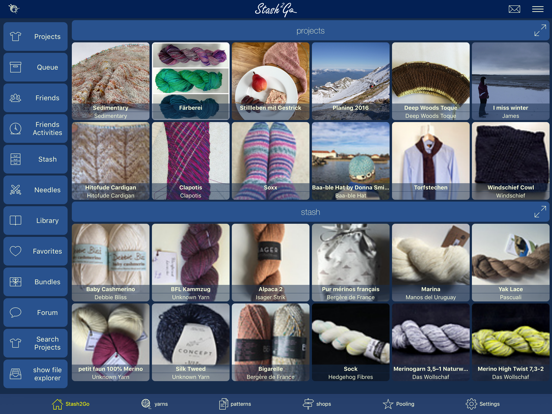Open Bundles in the sidebar
Screen dimensions: 552x414
[36, 282]
